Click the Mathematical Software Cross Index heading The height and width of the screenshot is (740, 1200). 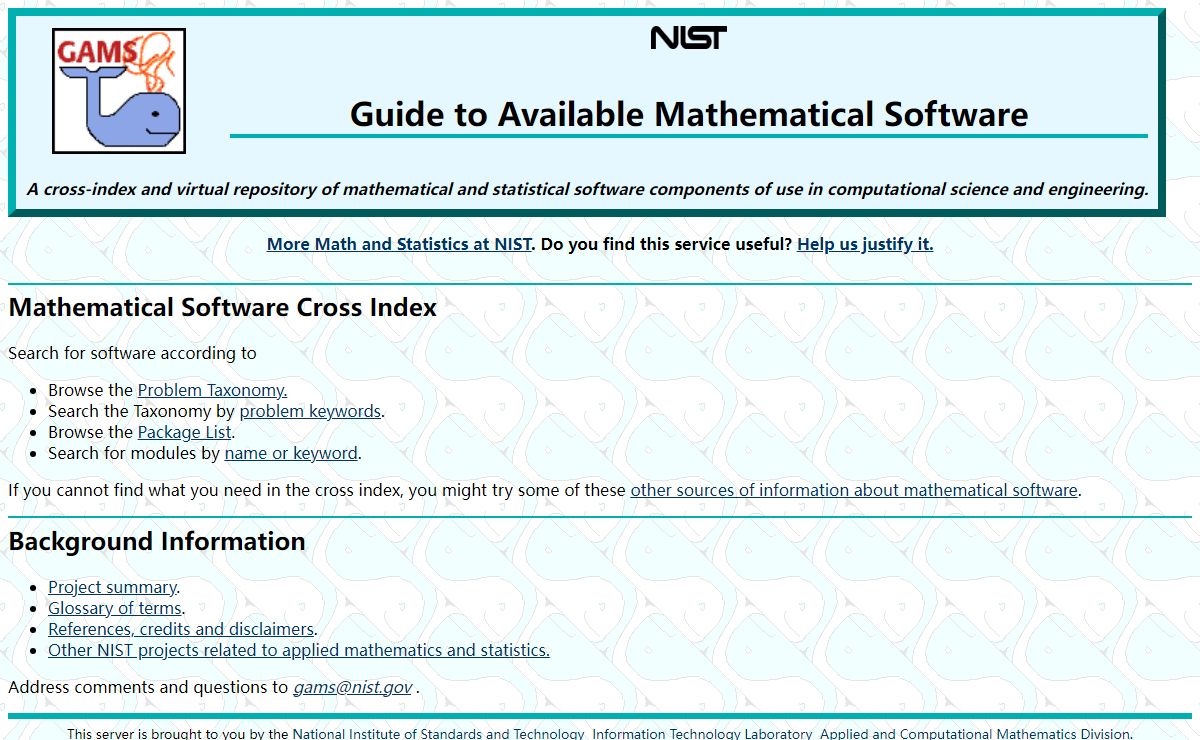[223, 307]
